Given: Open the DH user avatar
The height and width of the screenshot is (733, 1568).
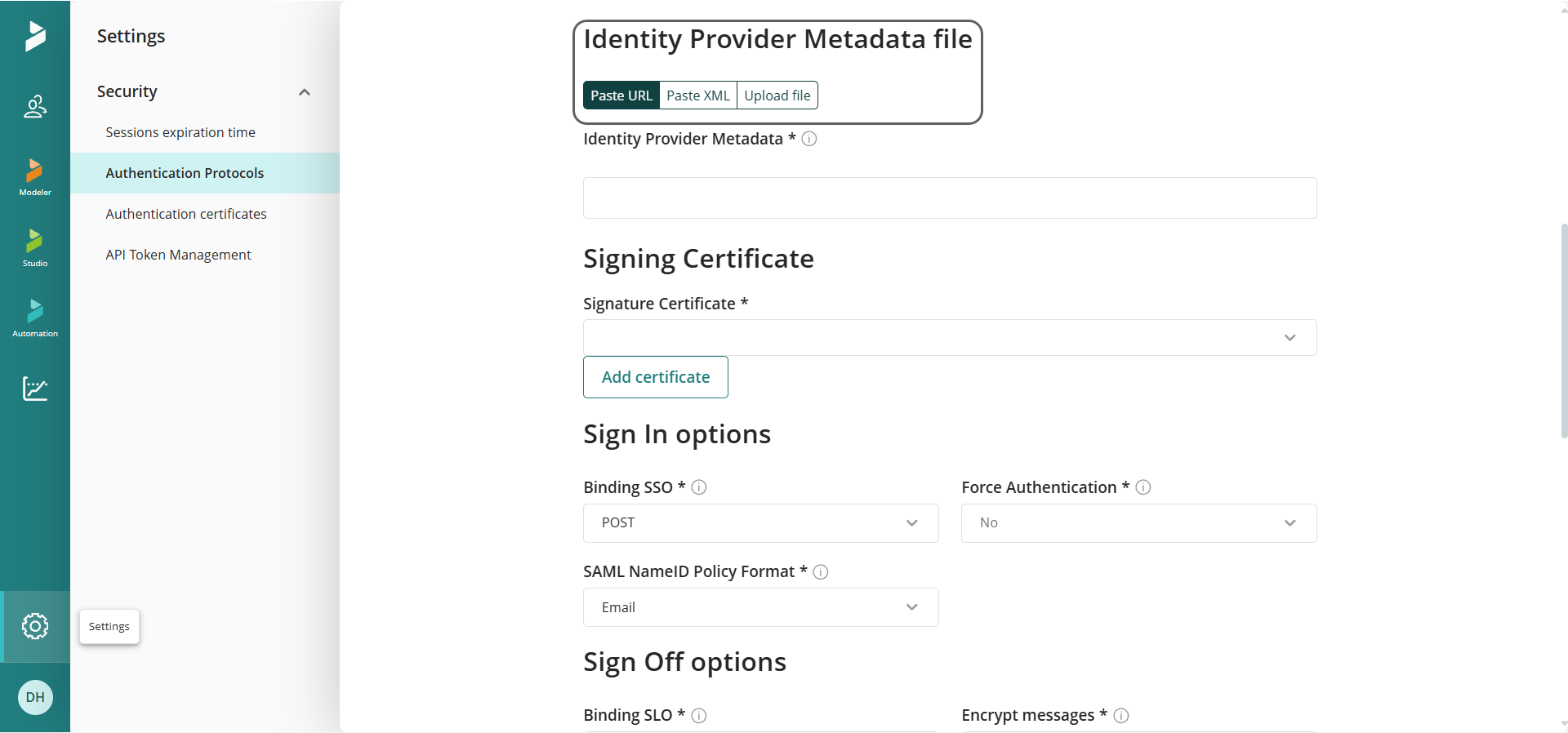Looking at the screenshot, I should (35, 697).
